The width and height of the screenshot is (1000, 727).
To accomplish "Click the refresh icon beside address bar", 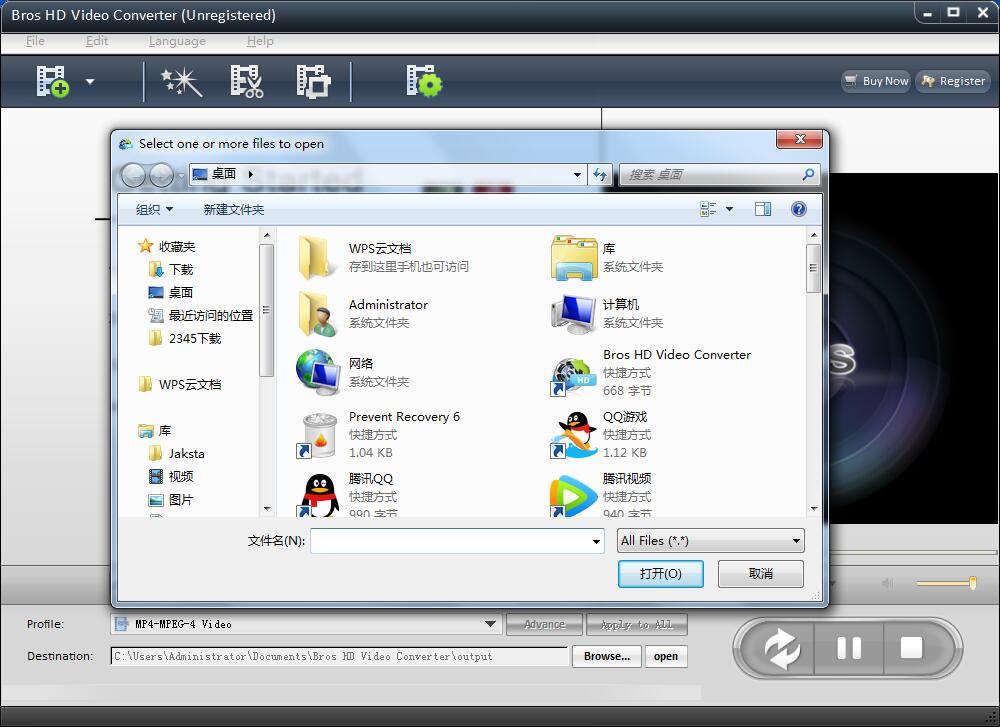I will click(600, 174).
